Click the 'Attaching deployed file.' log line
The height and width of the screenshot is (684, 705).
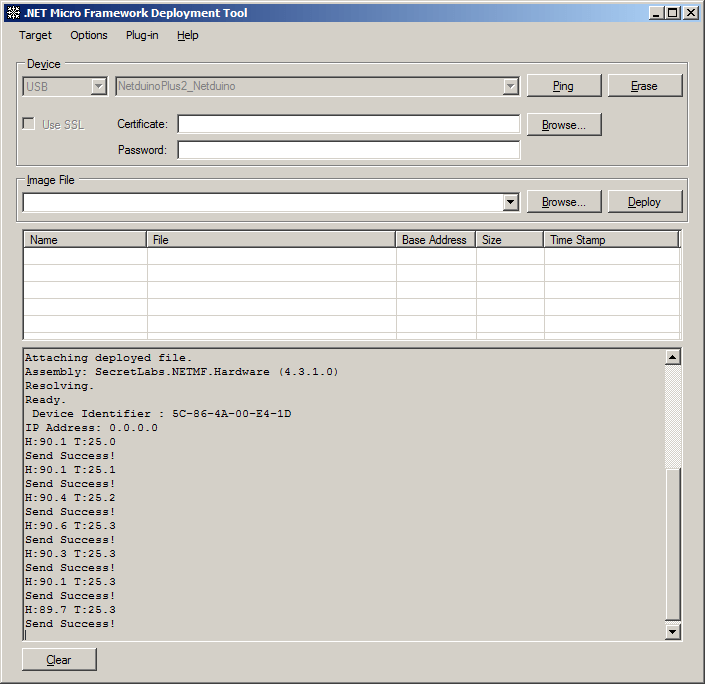coord(108,358)
